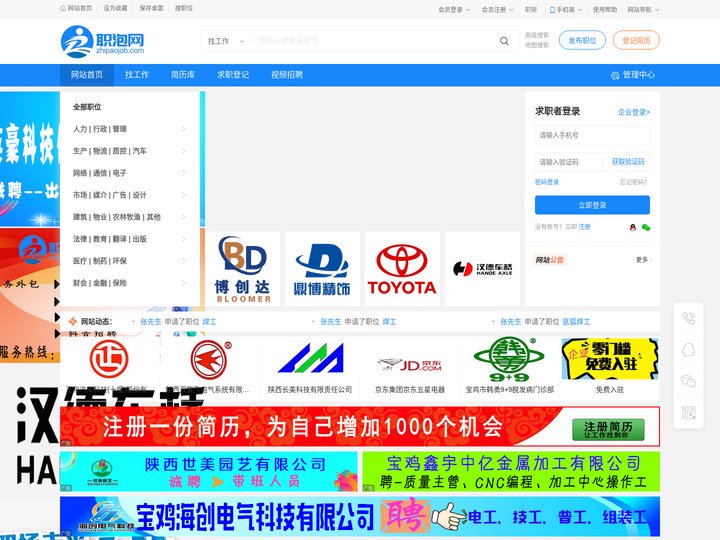This screenshot has height=540, width=720.
Task: Open the 宝鸡鑫宇中亿金属加工有限公司 banner ad
Action: pyautogui.click(x=511, y=472)
